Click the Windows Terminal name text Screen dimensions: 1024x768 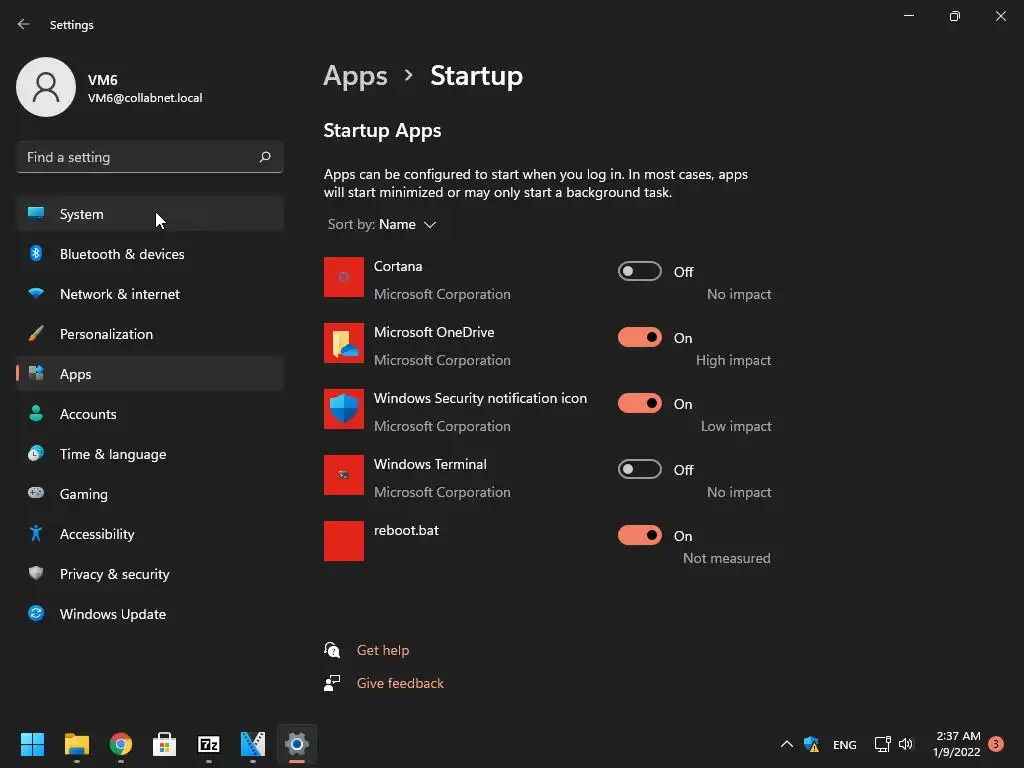point(430,464)
